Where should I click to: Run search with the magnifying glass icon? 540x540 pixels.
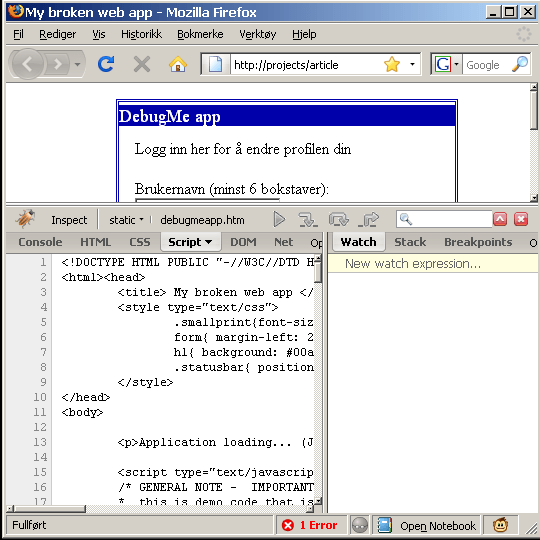520,64
